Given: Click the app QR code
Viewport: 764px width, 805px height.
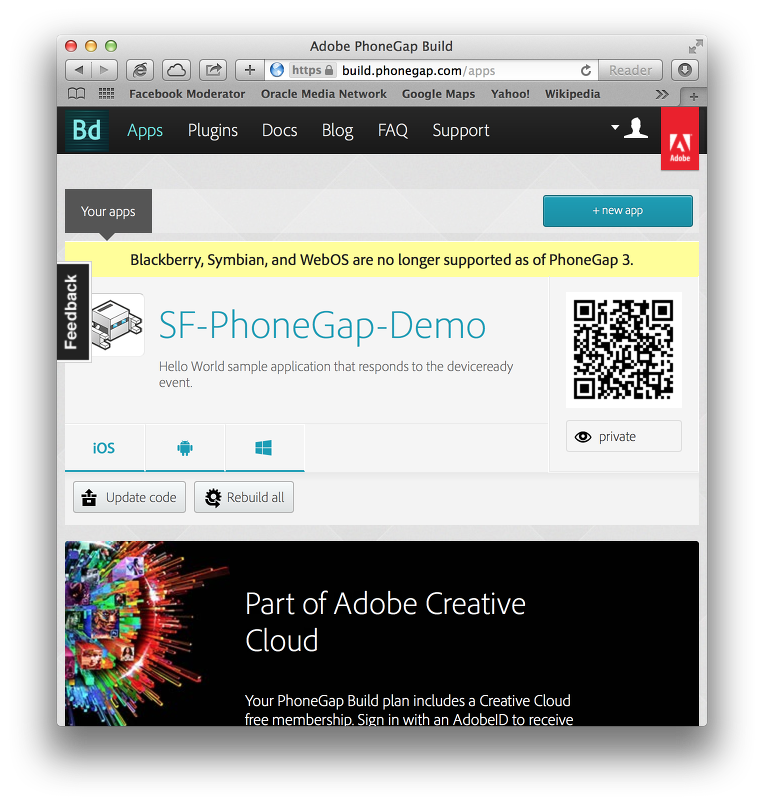Looking at the screenshot, I should coord(623,350).
